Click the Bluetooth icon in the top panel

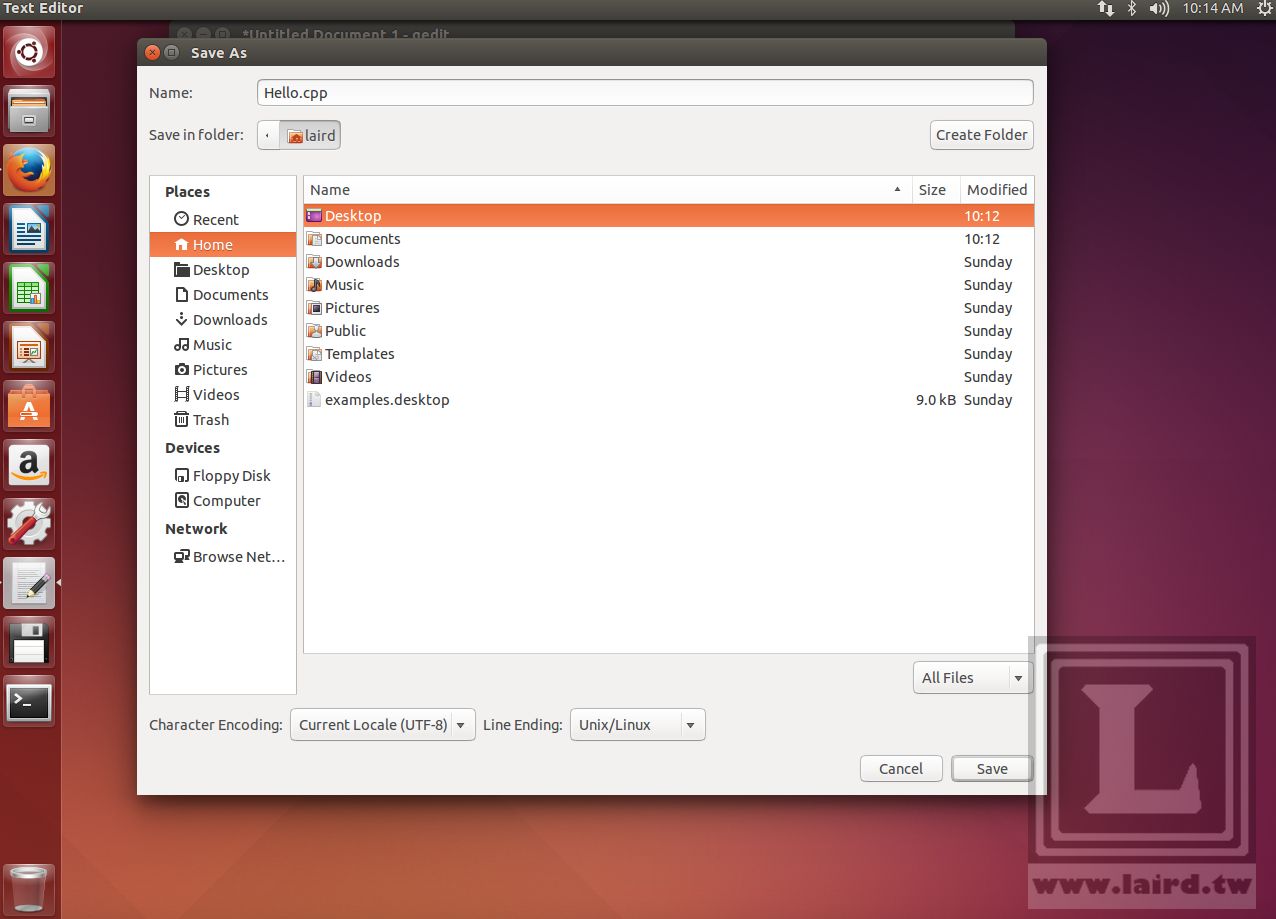click(1130, 9)
